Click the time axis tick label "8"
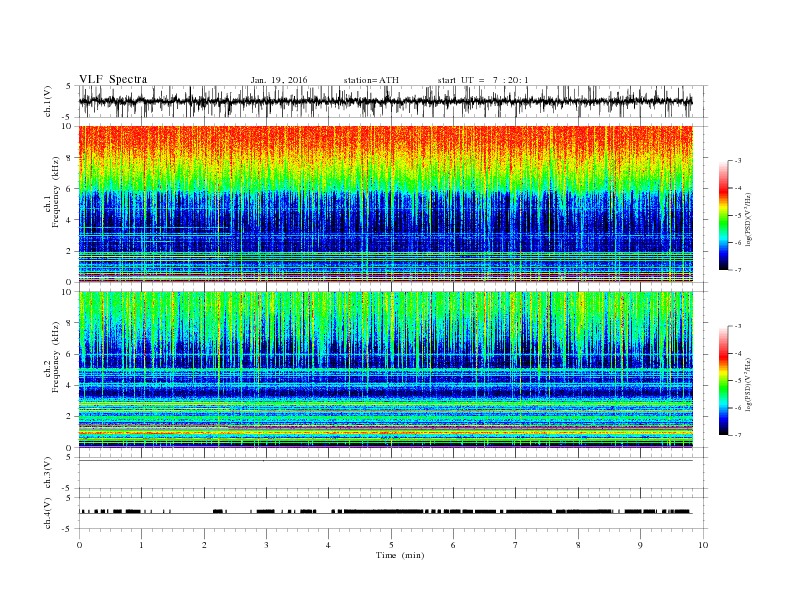Image resolution: width=792 pixels, height=612 pixels. pos(578,545)
